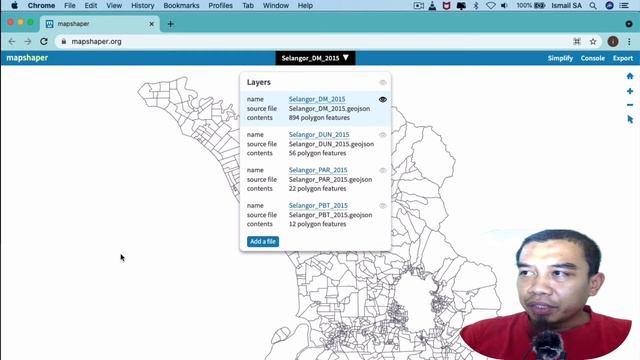Click "12 polygon features" text

pyautogui.click(x=318, y=224)
